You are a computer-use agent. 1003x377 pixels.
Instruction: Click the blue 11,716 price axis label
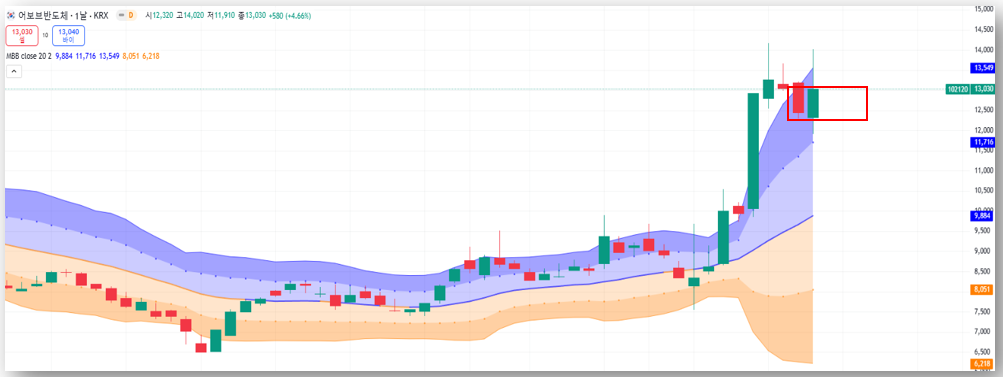point(983,141)
